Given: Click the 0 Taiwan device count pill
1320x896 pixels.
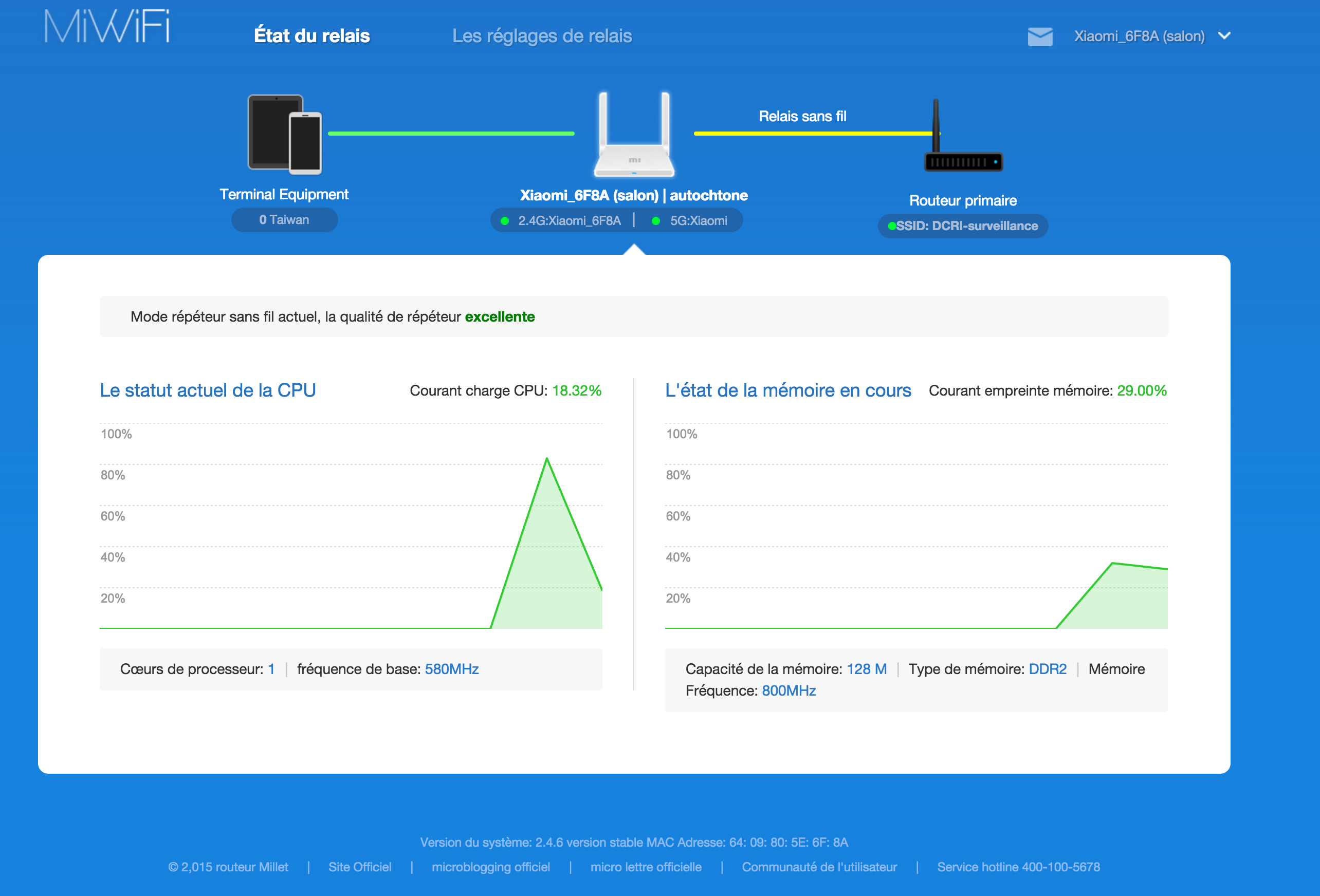Looking at the screenshot, I should point(285,220).
